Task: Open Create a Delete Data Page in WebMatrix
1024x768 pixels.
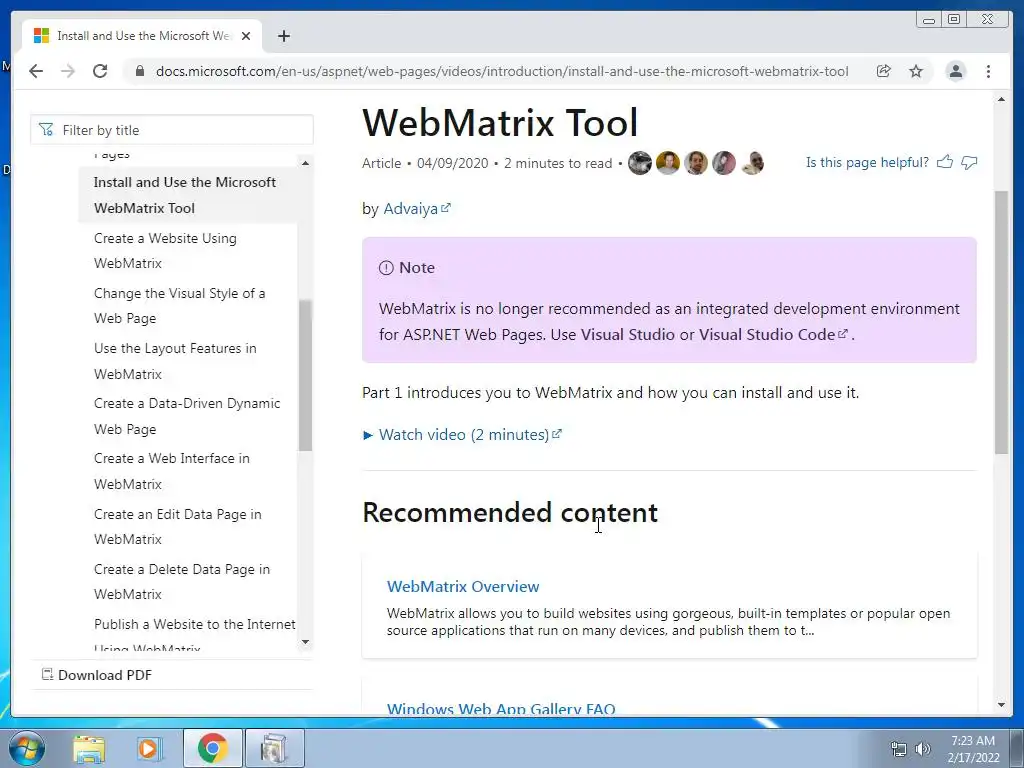Action: point(182,581)
